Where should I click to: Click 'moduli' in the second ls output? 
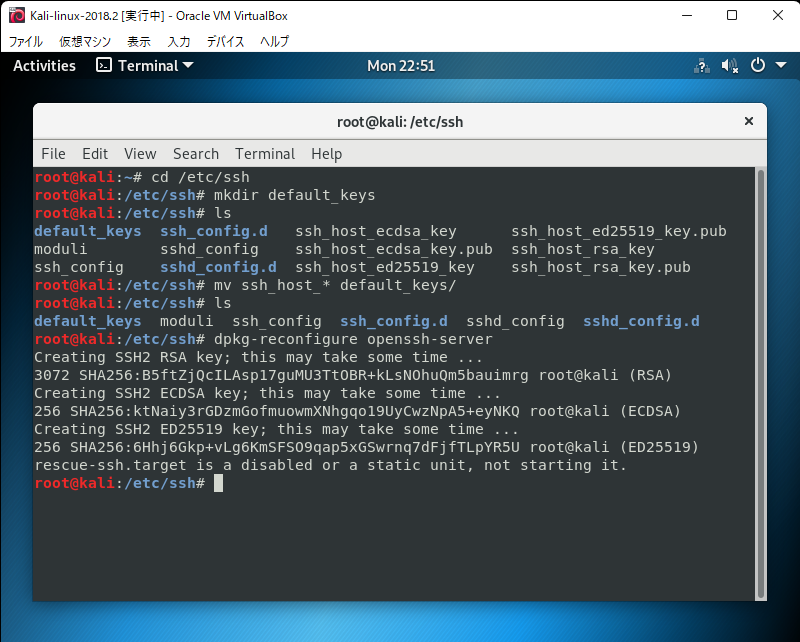187,321
